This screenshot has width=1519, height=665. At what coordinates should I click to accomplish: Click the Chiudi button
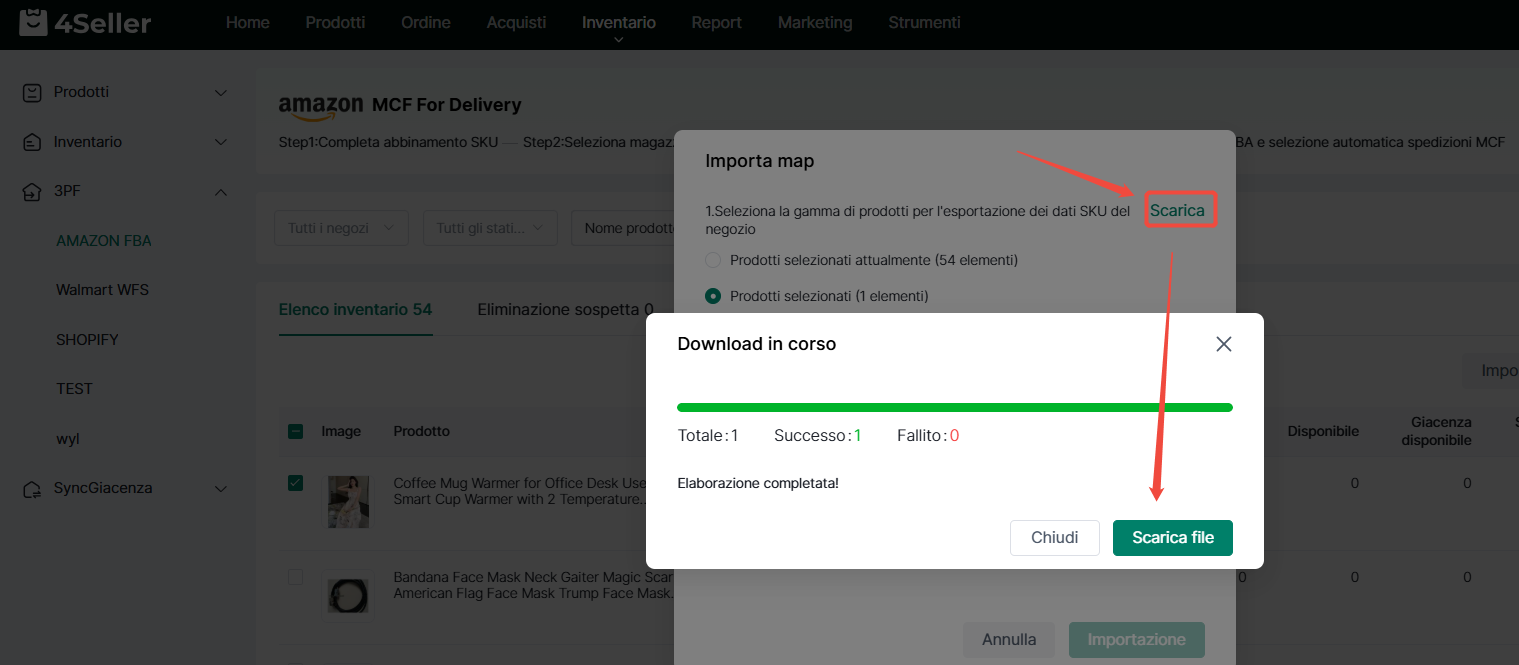click(x=1054, y=537)
